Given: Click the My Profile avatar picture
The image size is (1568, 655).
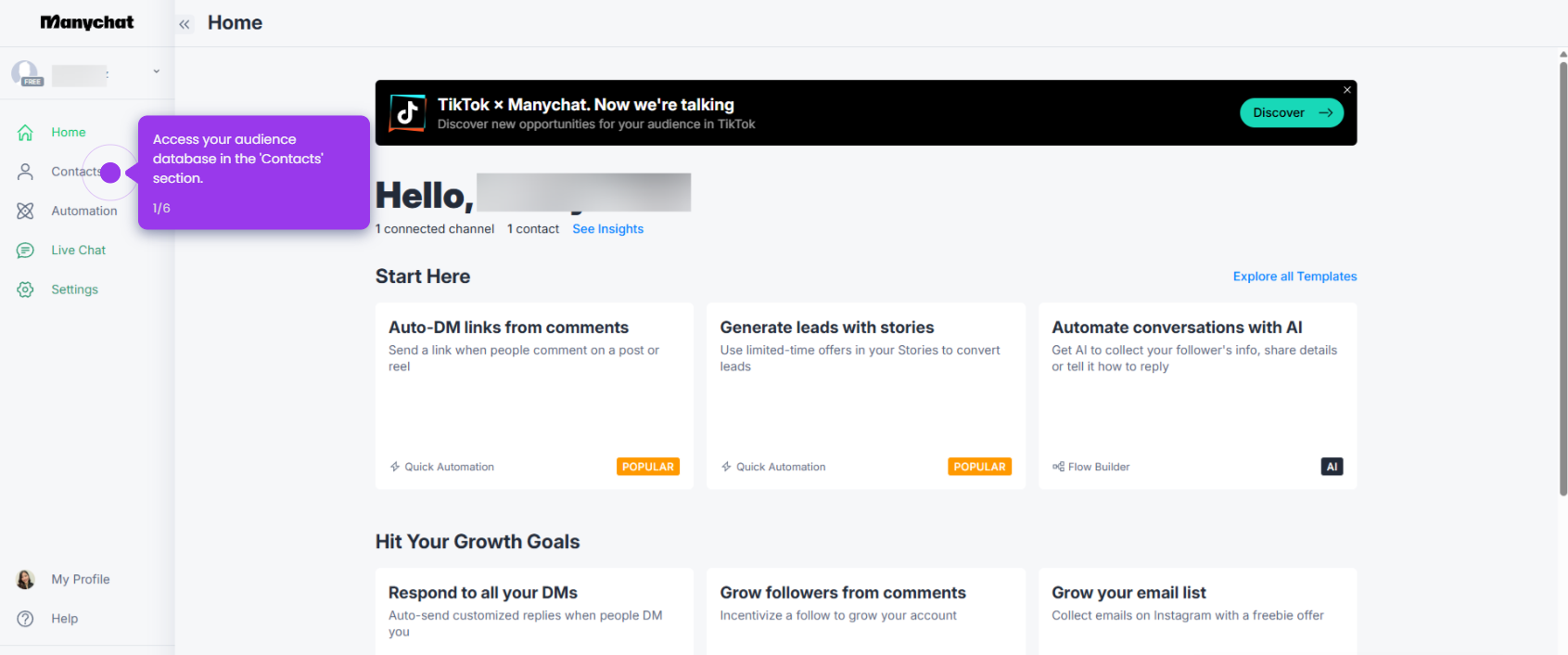Looking at the screenshot, I should [25, 579].
